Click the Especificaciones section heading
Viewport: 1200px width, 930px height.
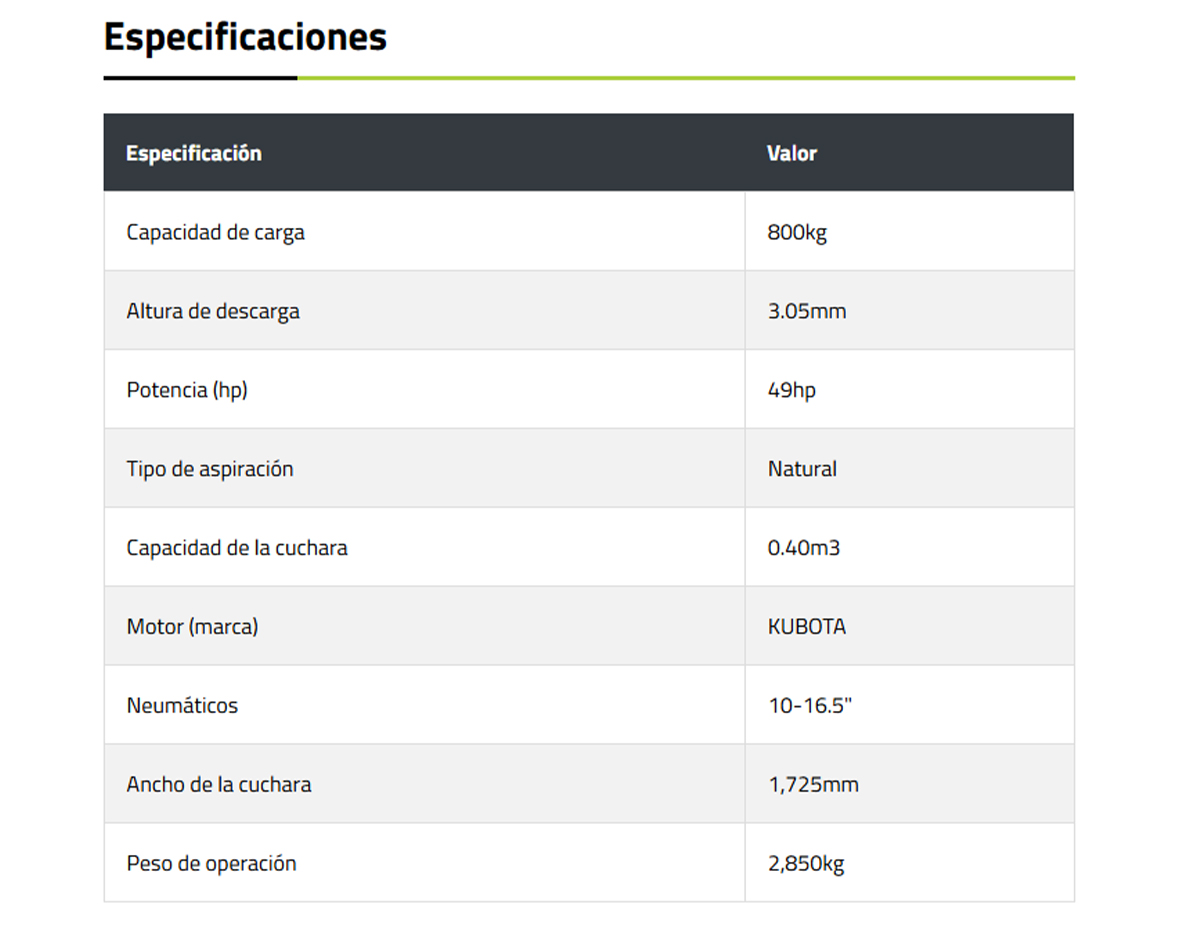(x=245, y=38)
